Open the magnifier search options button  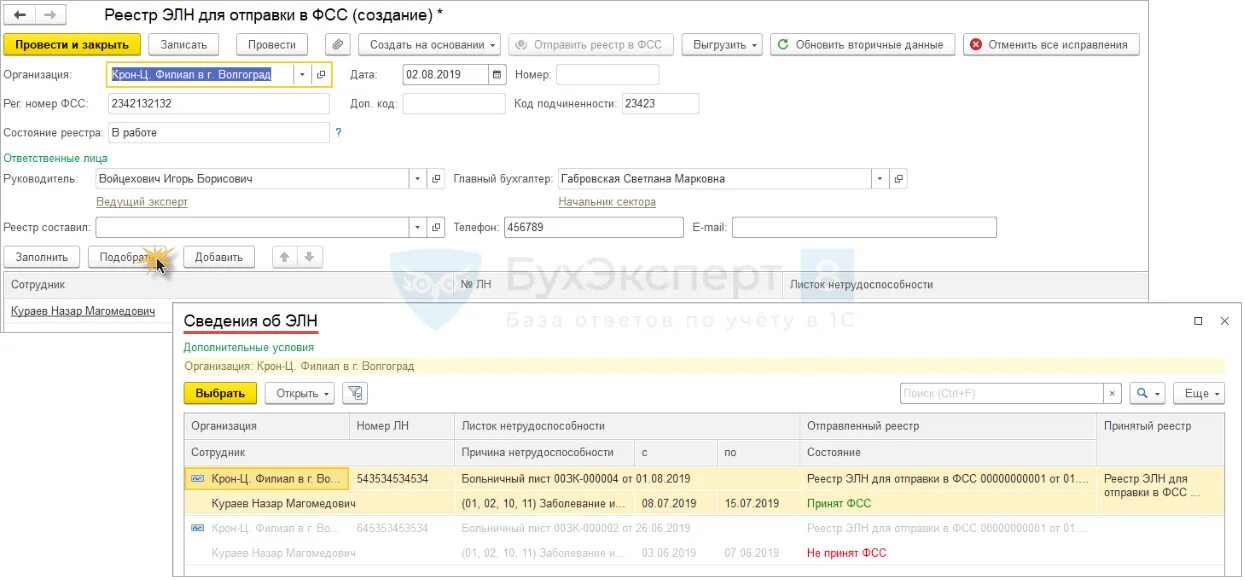pyautogui.click(x=1147, y=394)
